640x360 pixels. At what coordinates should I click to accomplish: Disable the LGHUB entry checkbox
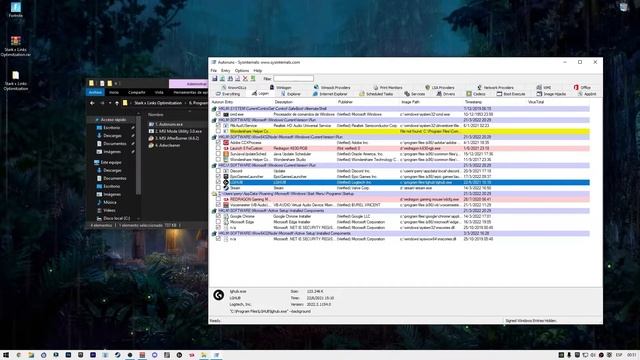(x=218, y=182)
